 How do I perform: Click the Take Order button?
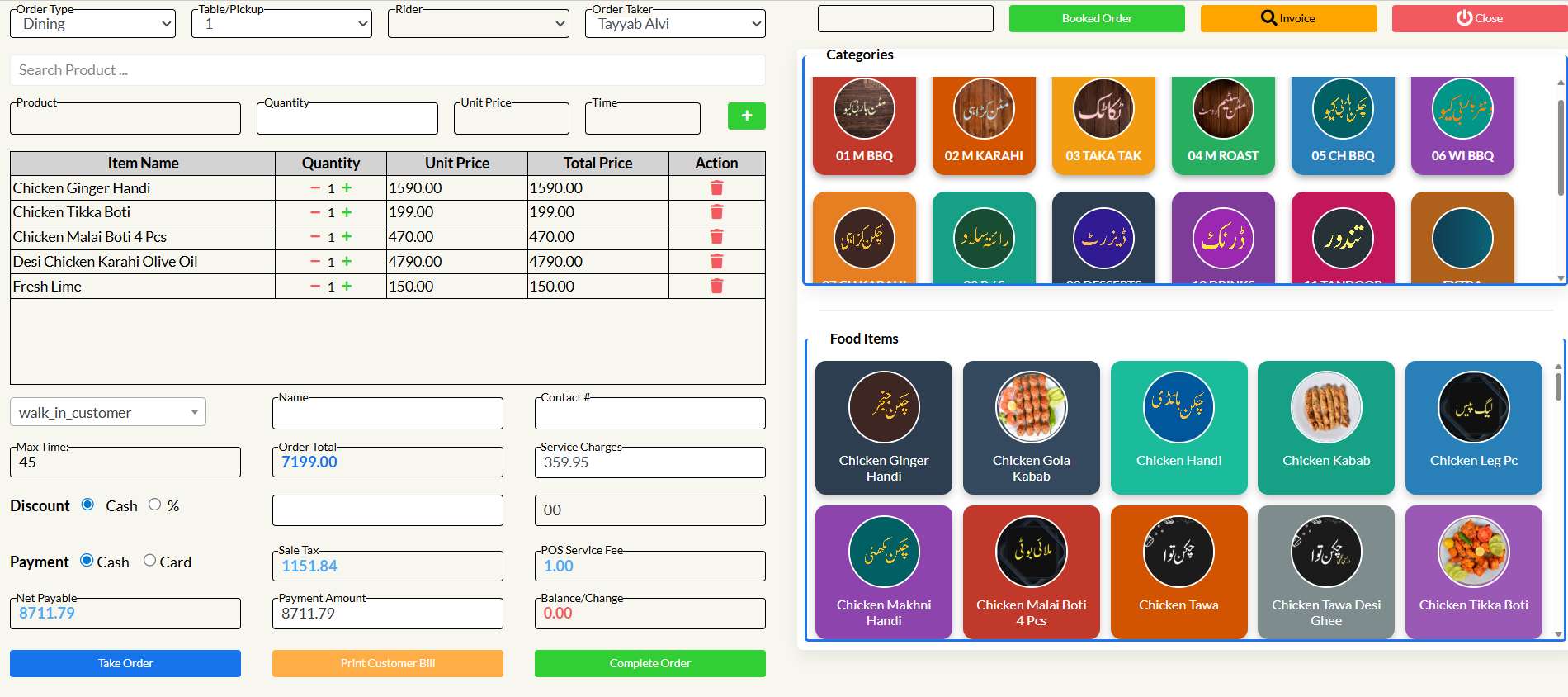(125, 663)
